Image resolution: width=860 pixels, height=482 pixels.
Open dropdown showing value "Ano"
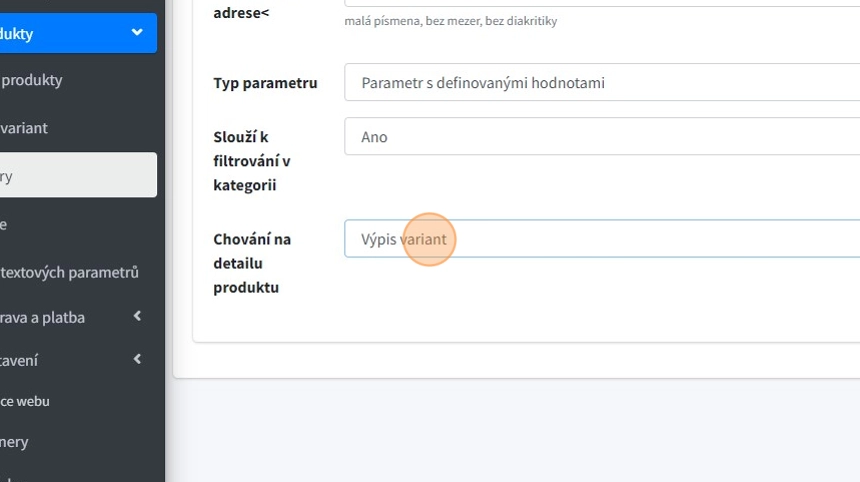(600, 137)
